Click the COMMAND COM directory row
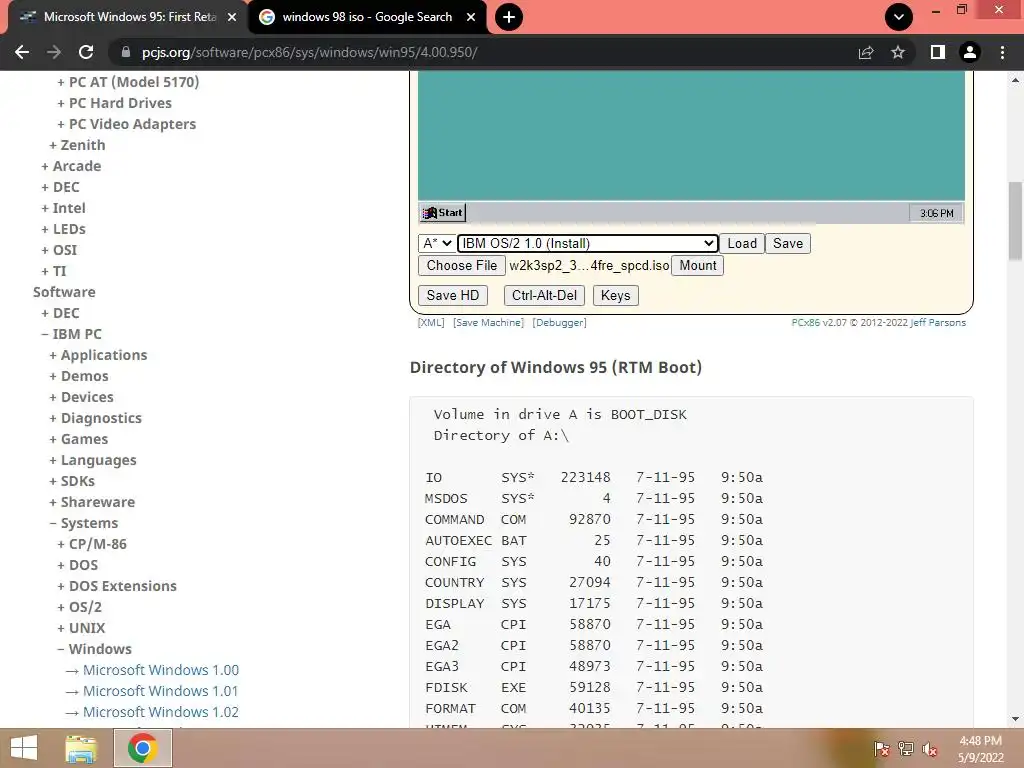 click(594, 519)
